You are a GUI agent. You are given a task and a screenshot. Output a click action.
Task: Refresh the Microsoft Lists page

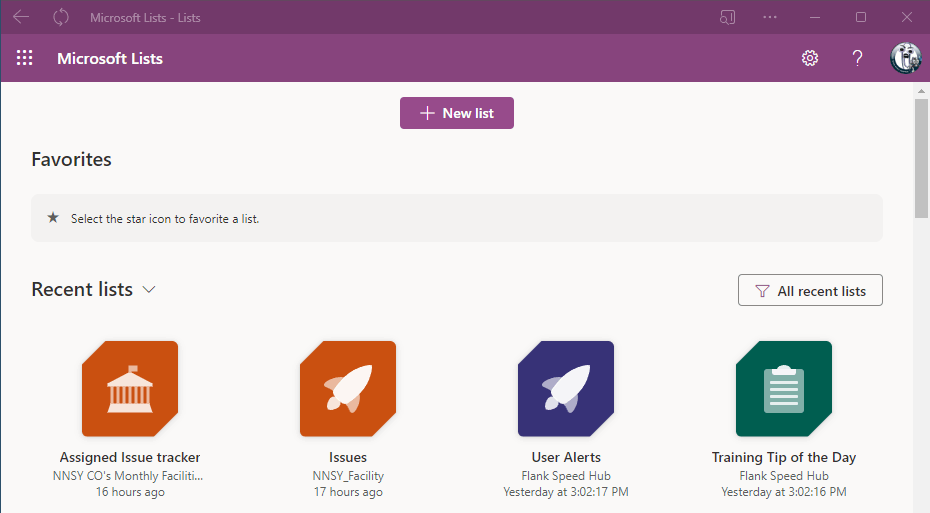point(60,17)
